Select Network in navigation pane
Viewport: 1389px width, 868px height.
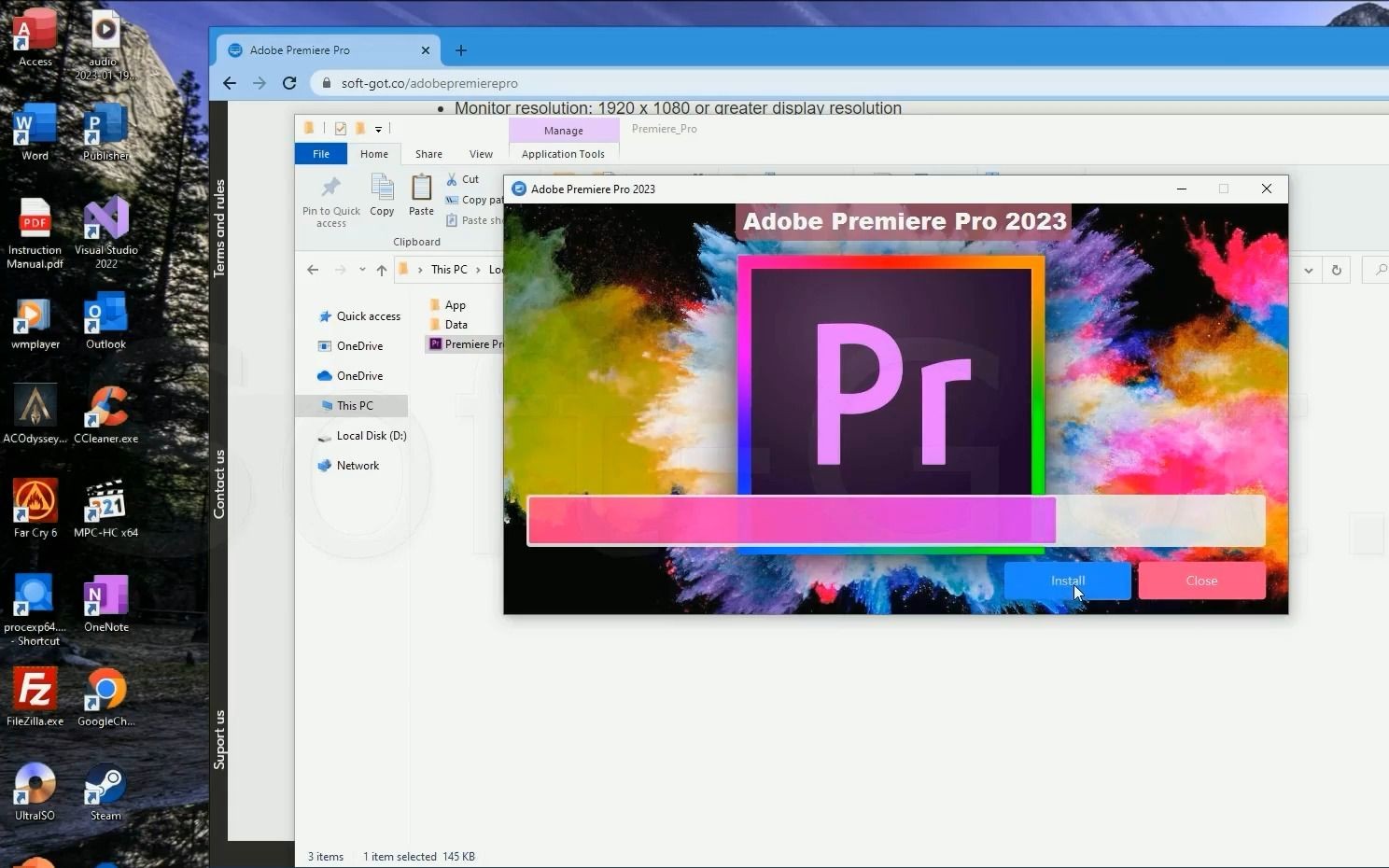348,466
